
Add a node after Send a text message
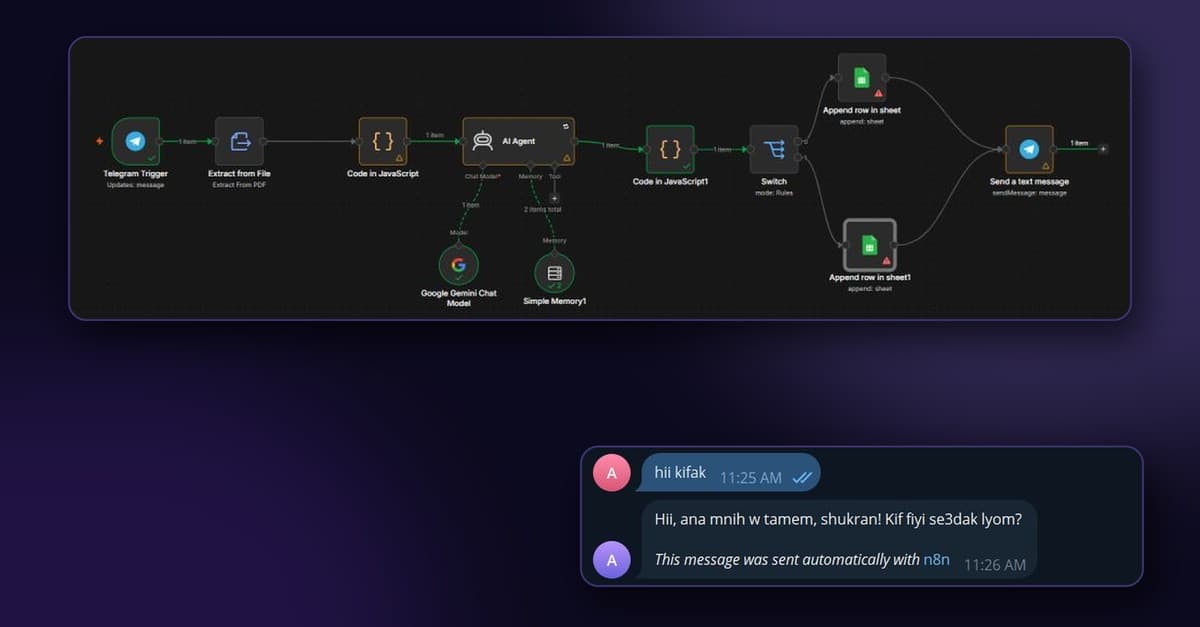[x=1103, y=149]
